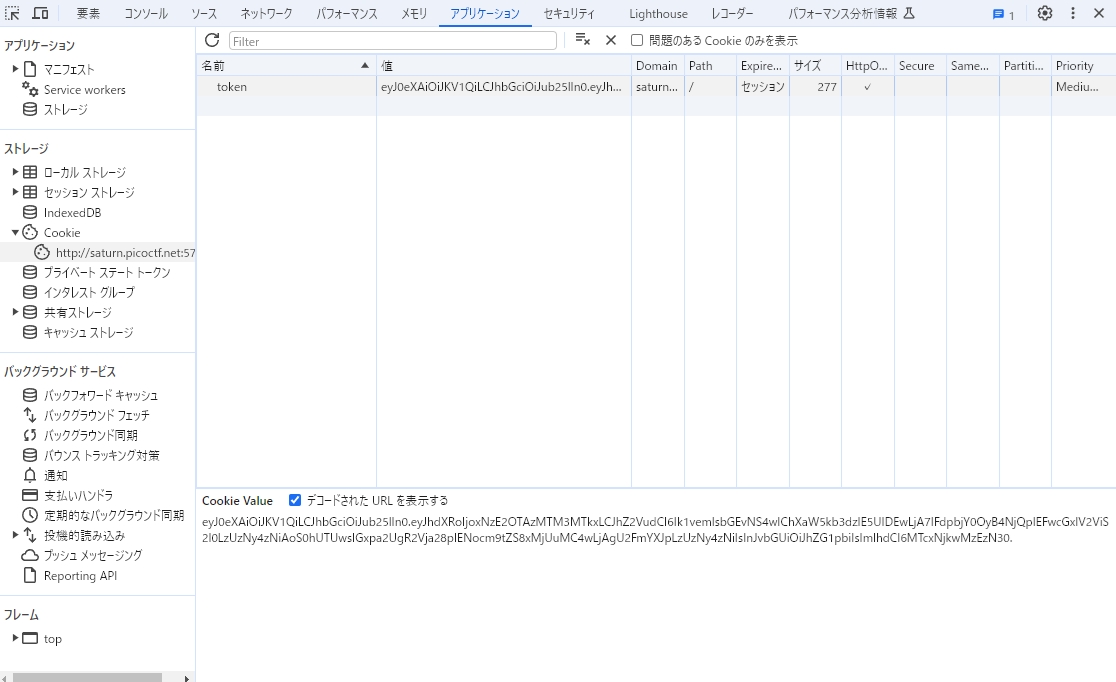Toggle the device toolbar icon
Viewport: 1116px width, 682px height.
pyautogui.click(x=41, y=14)
